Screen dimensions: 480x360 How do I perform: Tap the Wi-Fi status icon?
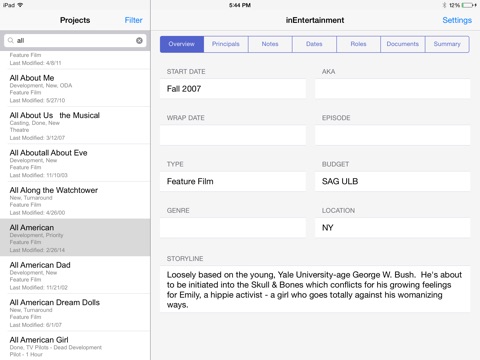(x=20, y=5)
